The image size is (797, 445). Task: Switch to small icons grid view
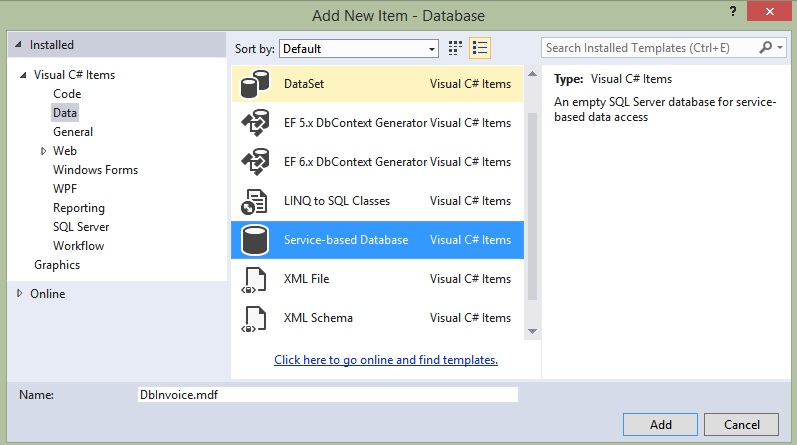[x=456, y=48]
